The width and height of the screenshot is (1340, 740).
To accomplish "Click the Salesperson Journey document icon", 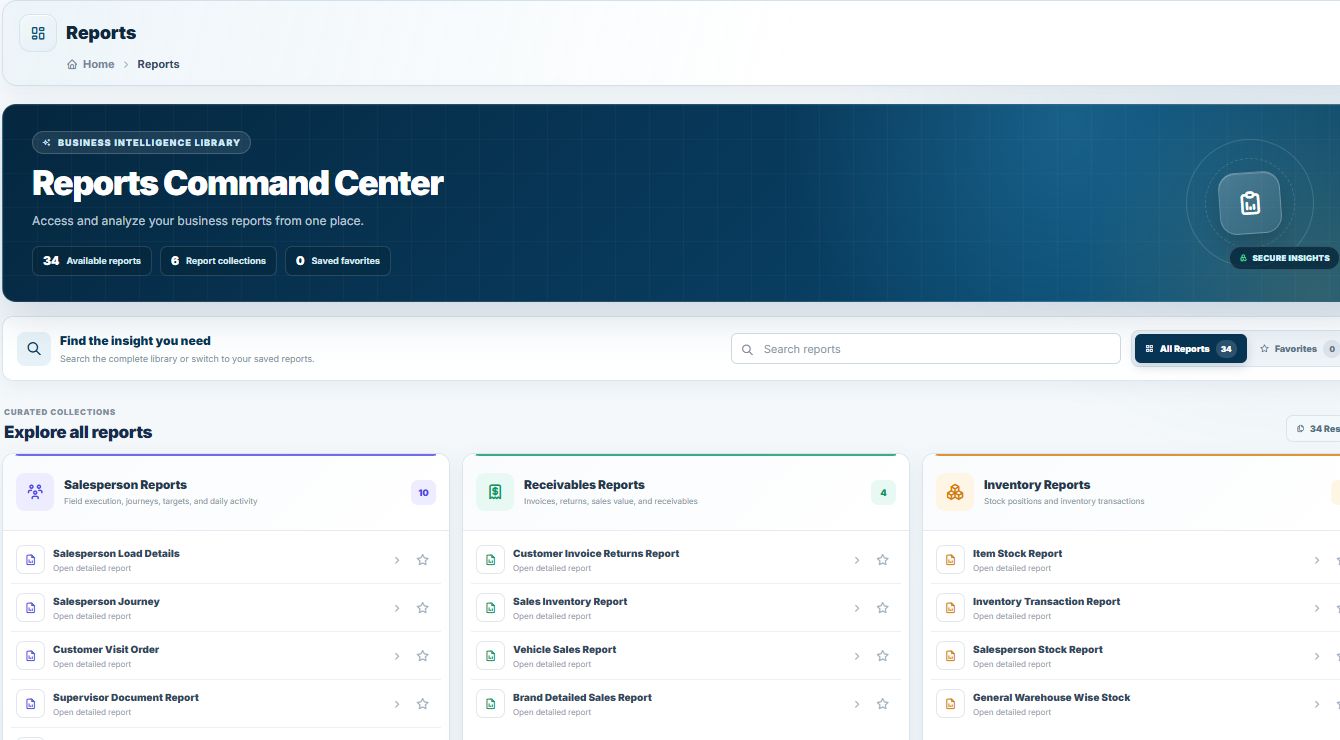I will pos(30,608).
